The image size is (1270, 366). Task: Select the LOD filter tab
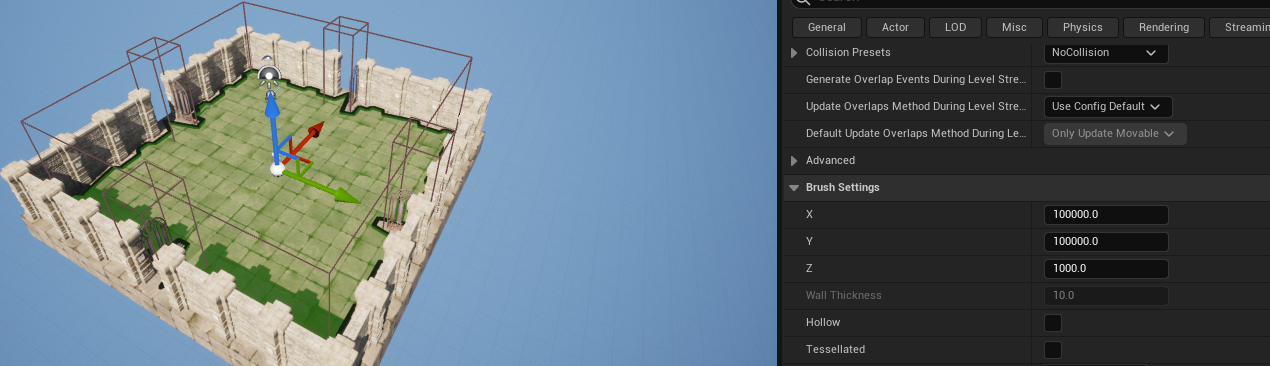tap(955, 27)
